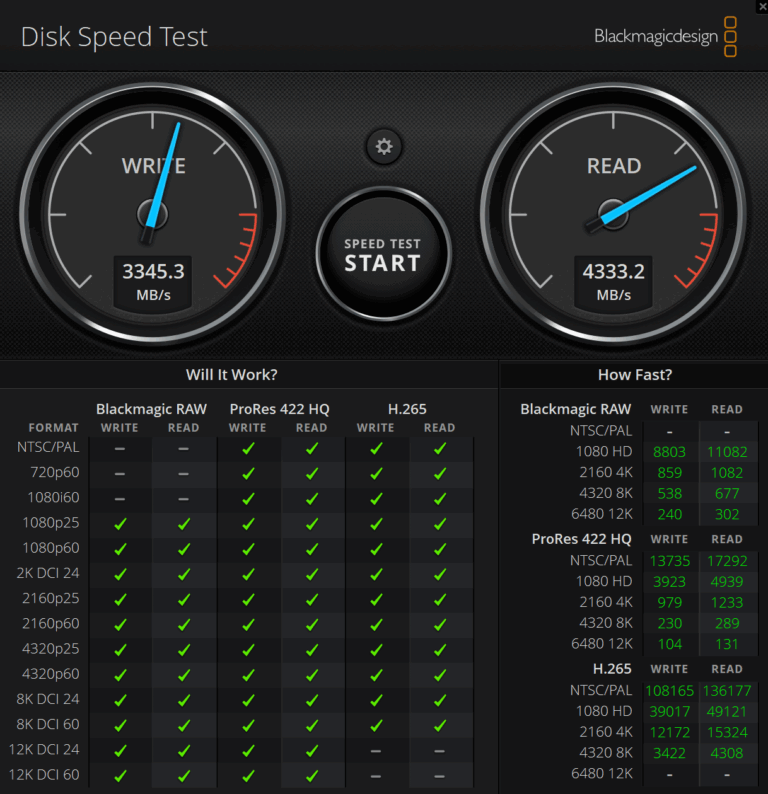
Task: Select the Will It Work? panel header
Action: pyautogui.click(x=231, y=375)
